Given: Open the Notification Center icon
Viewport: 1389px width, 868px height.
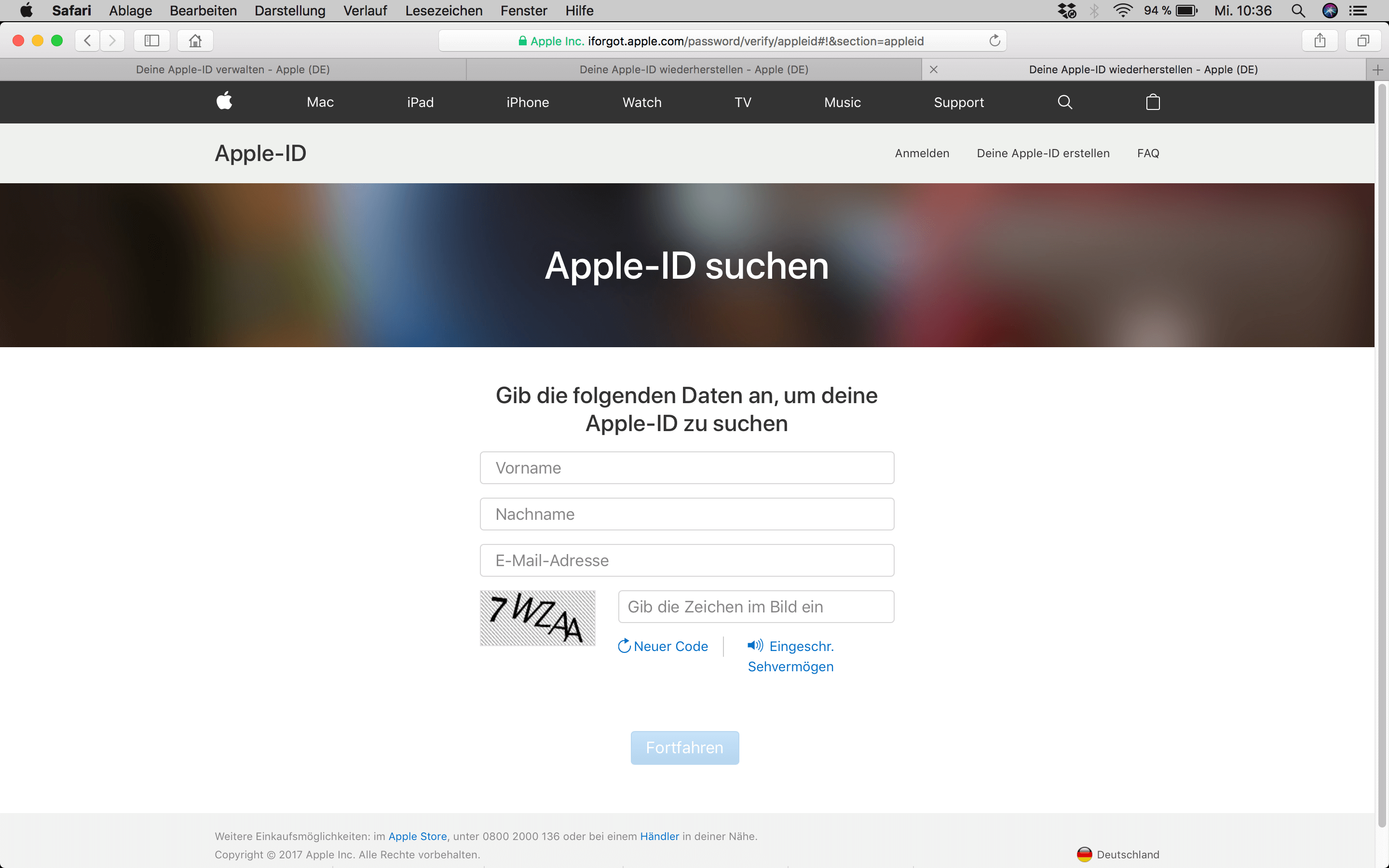Looking at the screenshot, I should point(1359,10).
